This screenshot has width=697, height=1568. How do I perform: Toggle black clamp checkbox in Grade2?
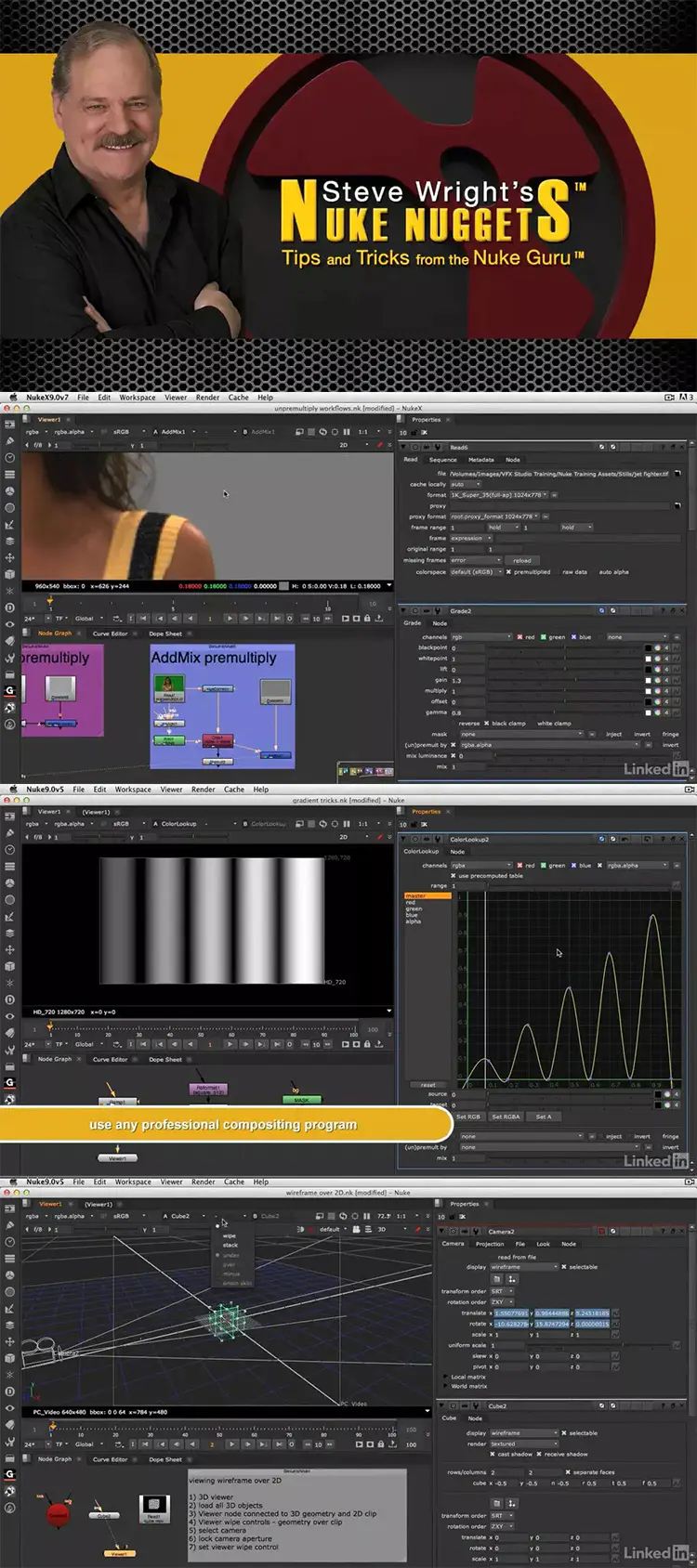click(486, 723)
